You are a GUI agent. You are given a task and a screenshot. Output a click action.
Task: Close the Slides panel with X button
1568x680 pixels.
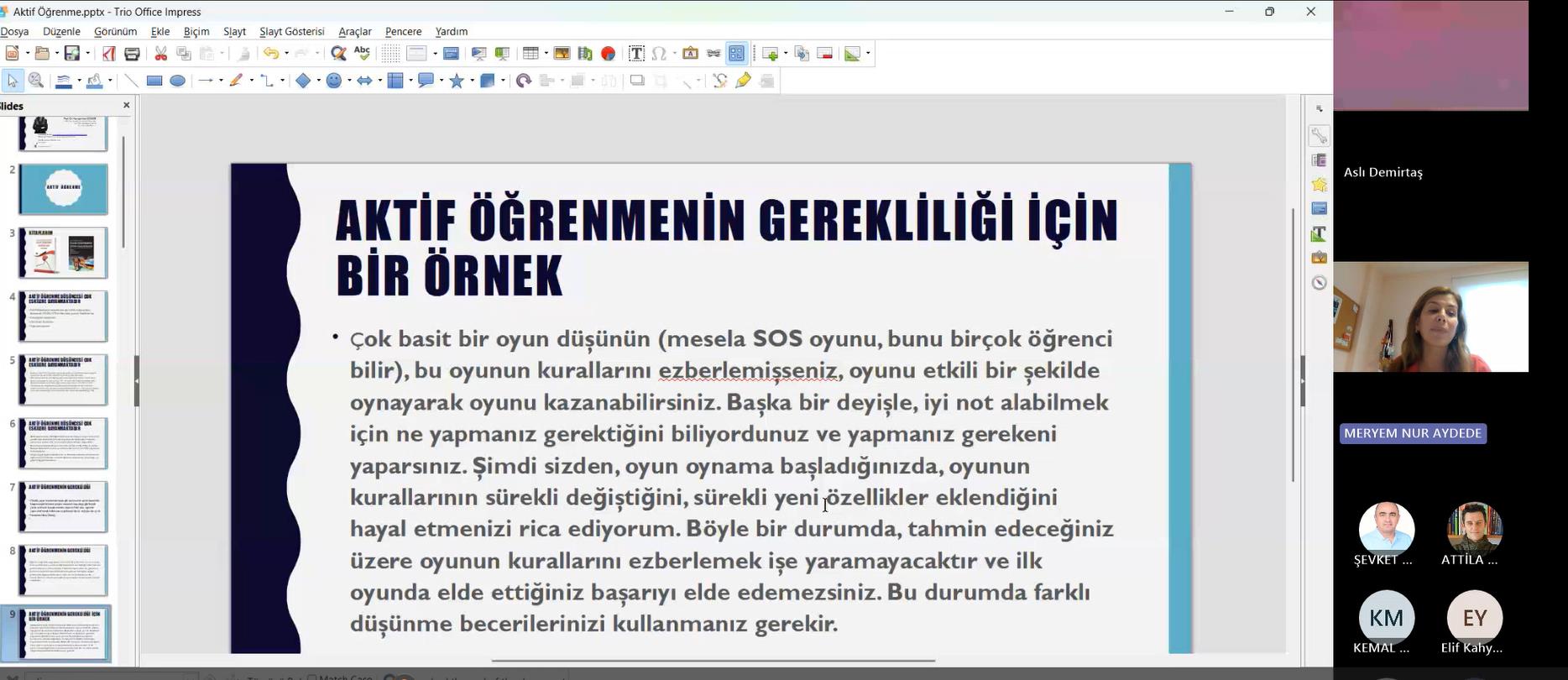[x=127, y=105]
